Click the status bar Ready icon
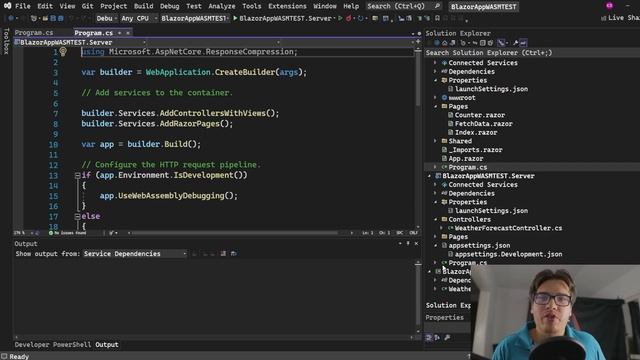640x360 pixels. [4, 356]
